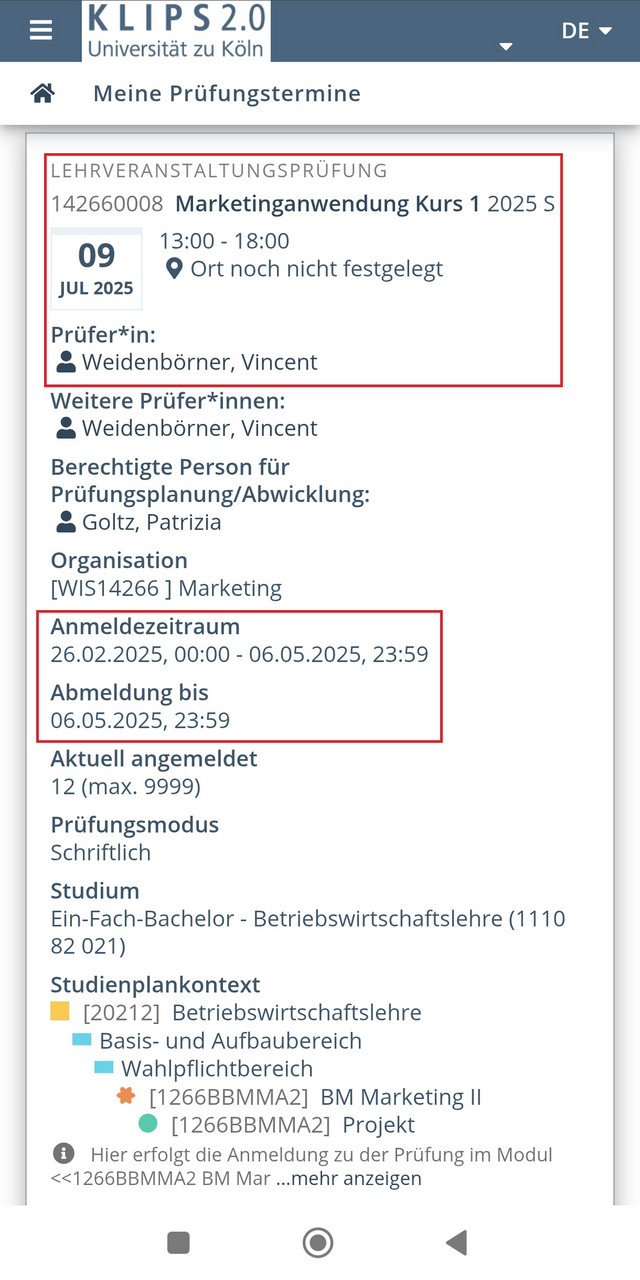The width and height of the screenshot is (640, 1280).
Task: Open the Marketinganwendung Kurs 1 course title
Action: 327,204
